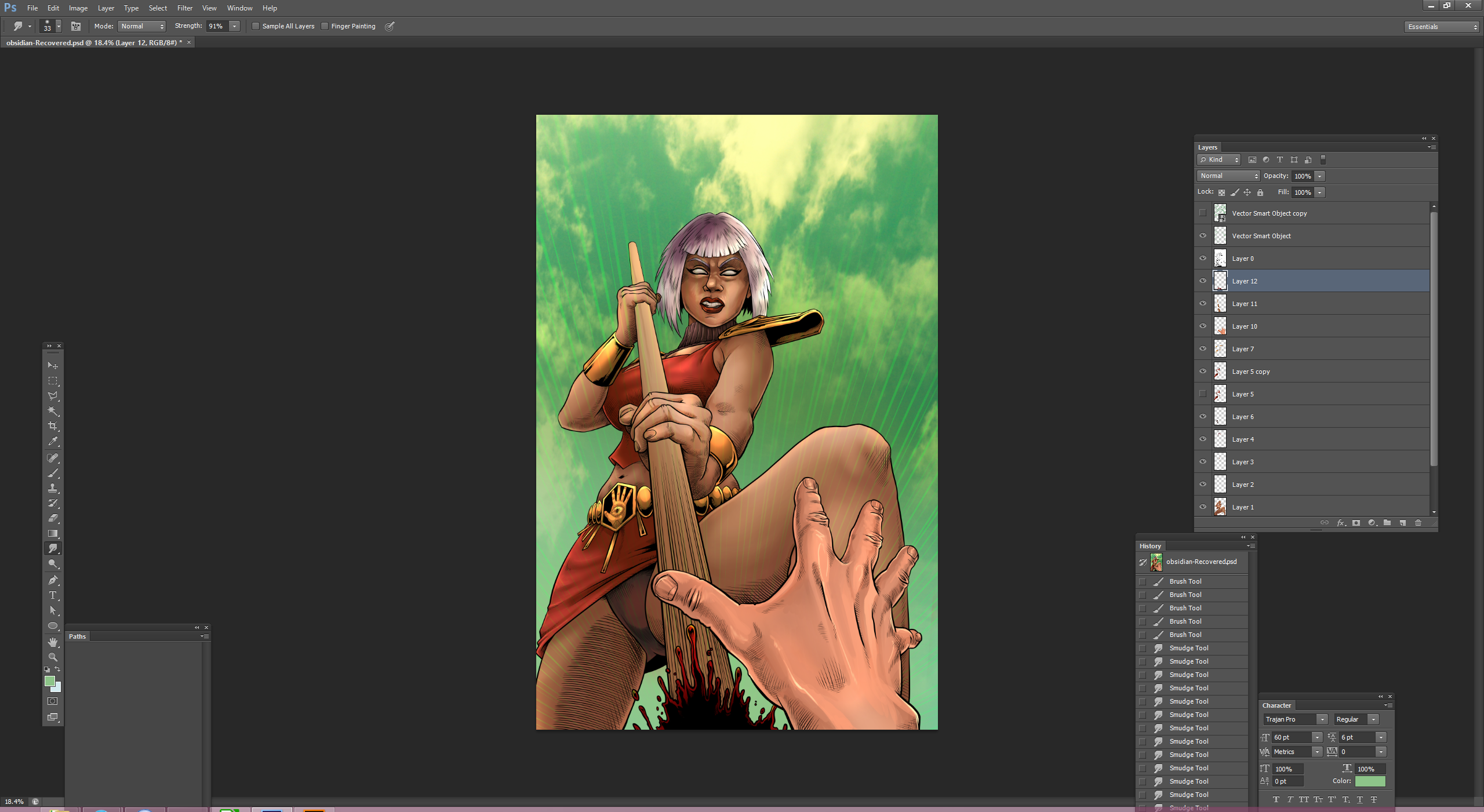Image resolution: width=1484 pixels, height=812 pixels.
Task: Select the Polygonal Lasso tool
Action: 53,396
